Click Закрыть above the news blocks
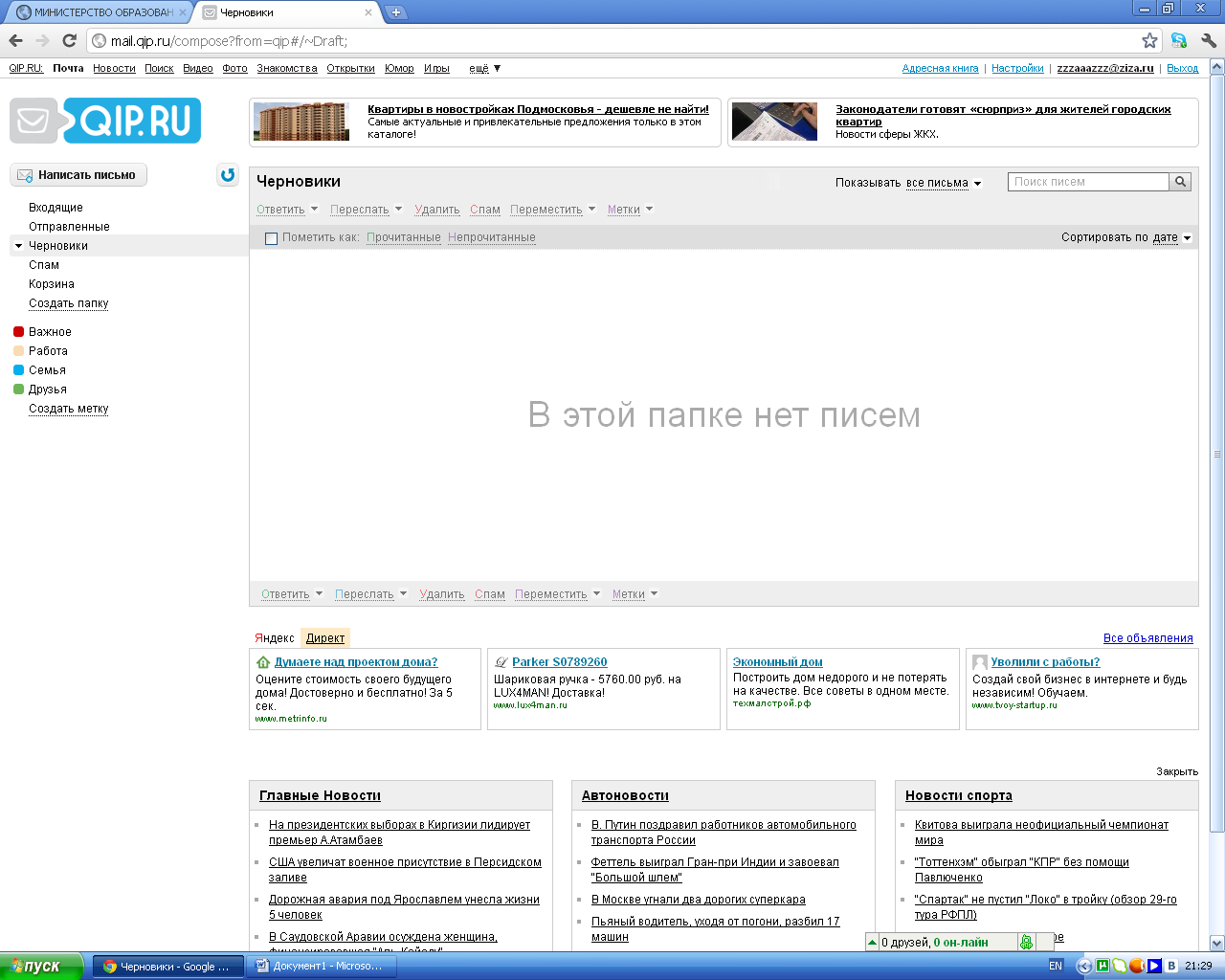 click(1177, 771)
